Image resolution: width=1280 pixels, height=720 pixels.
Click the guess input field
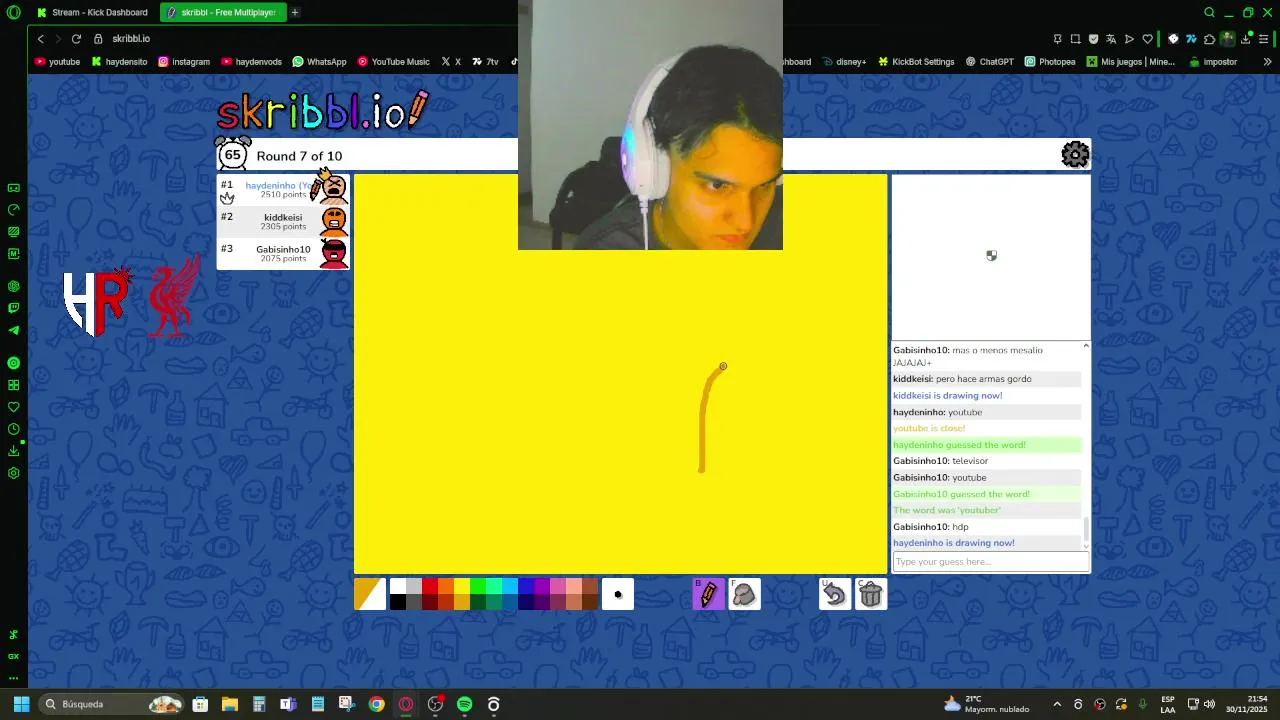(990, 562)
